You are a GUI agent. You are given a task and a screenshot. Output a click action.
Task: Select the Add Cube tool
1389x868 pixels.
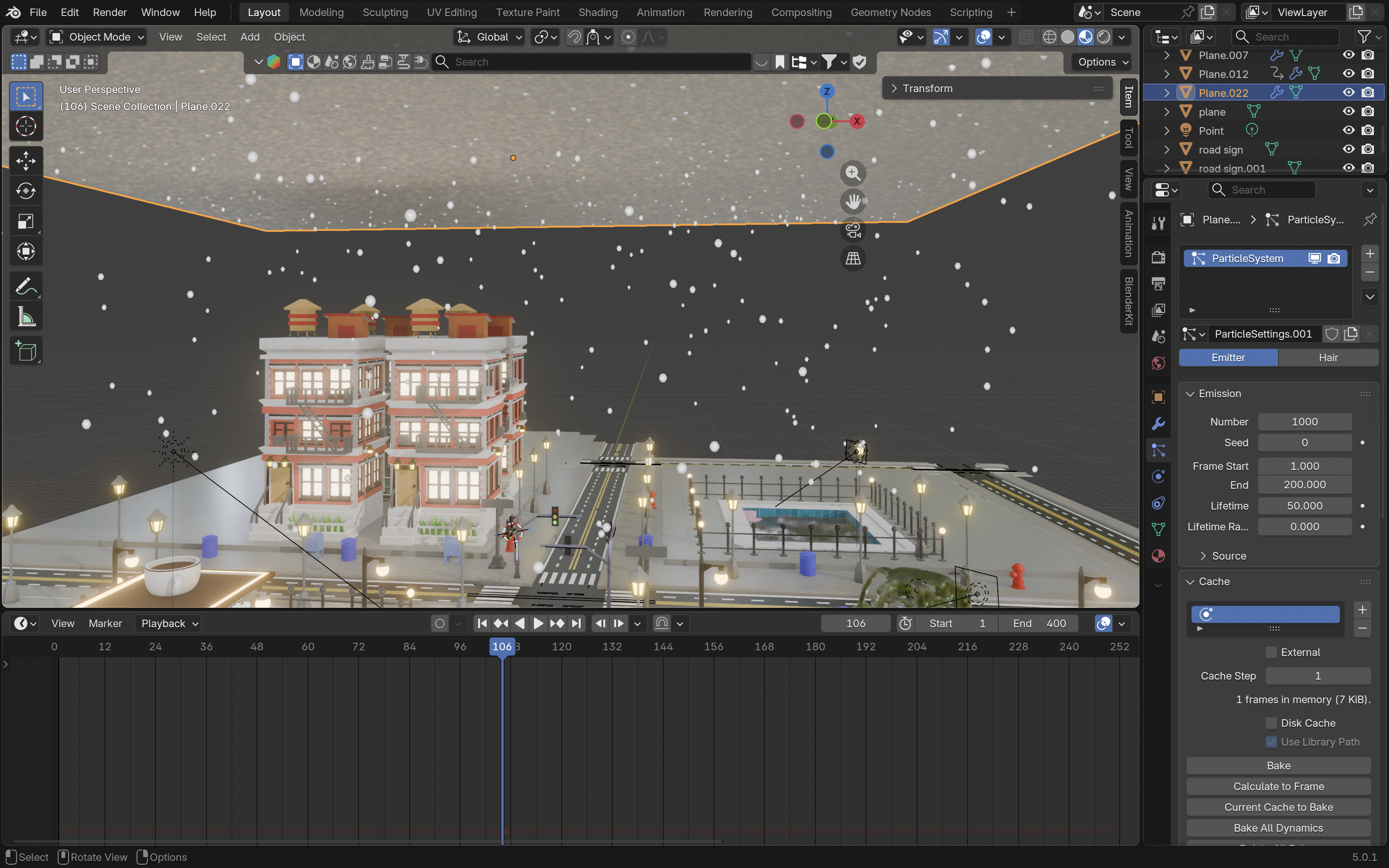pyautogui.click(x=26, y=351)
